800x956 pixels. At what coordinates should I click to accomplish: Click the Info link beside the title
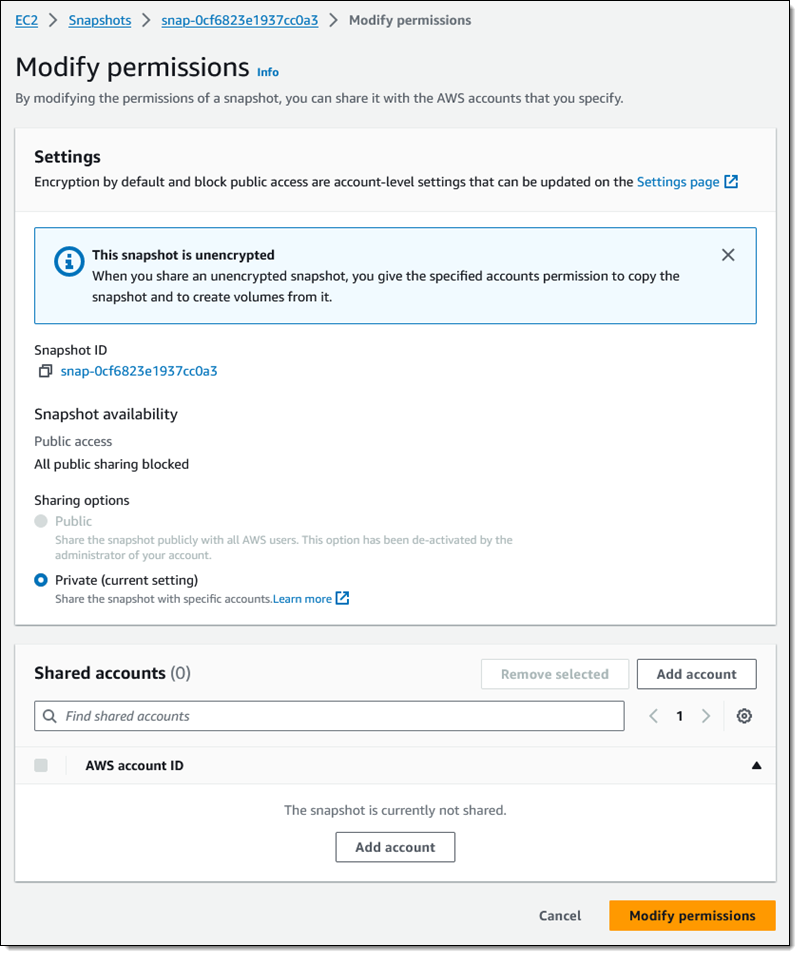(x=268, y=72)
